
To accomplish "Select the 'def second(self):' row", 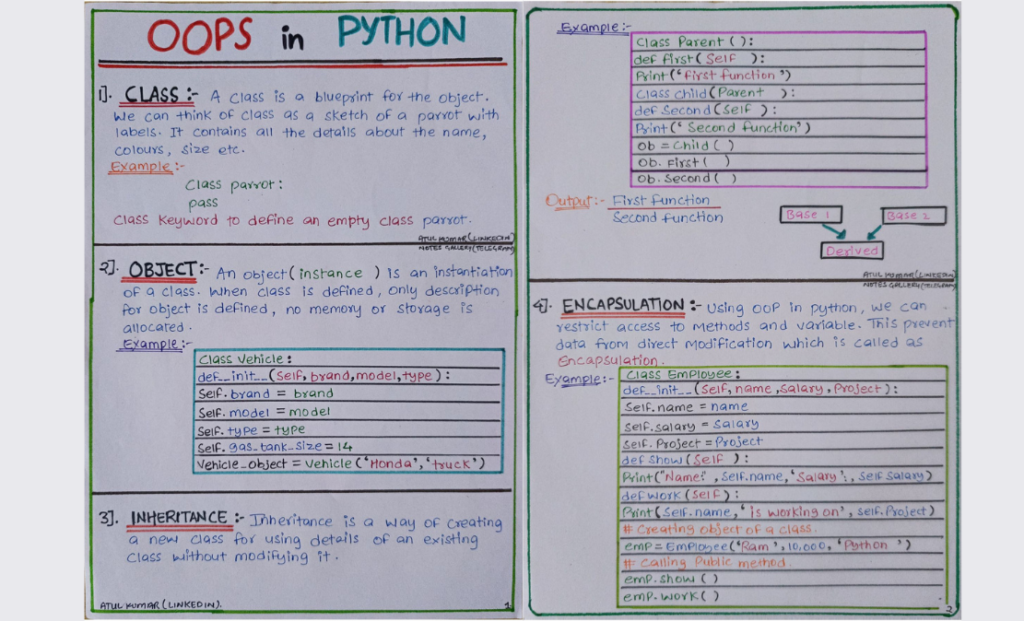I will (x=779, y=110).
